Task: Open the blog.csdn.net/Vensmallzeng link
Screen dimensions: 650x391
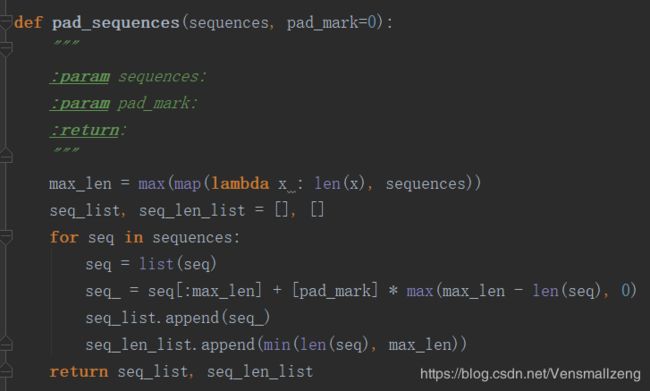Action: tap(530, 374)
